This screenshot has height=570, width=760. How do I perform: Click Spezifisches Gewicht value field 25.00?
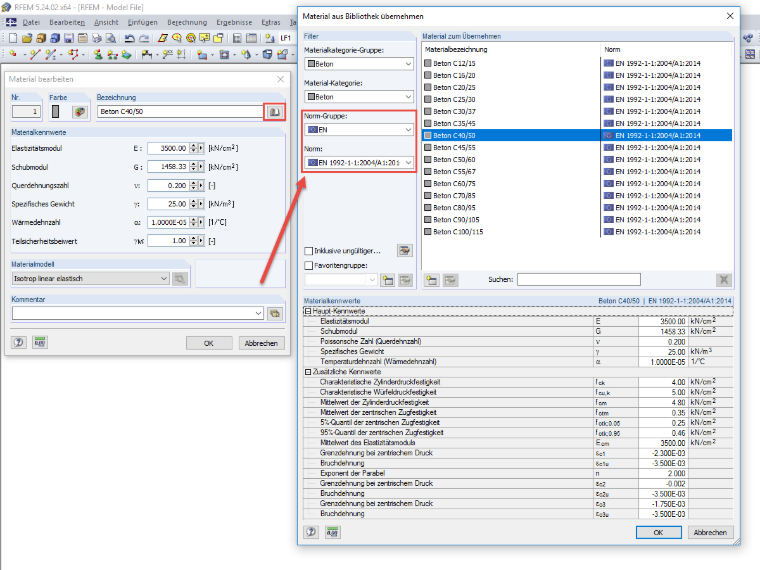pos(168,204)
